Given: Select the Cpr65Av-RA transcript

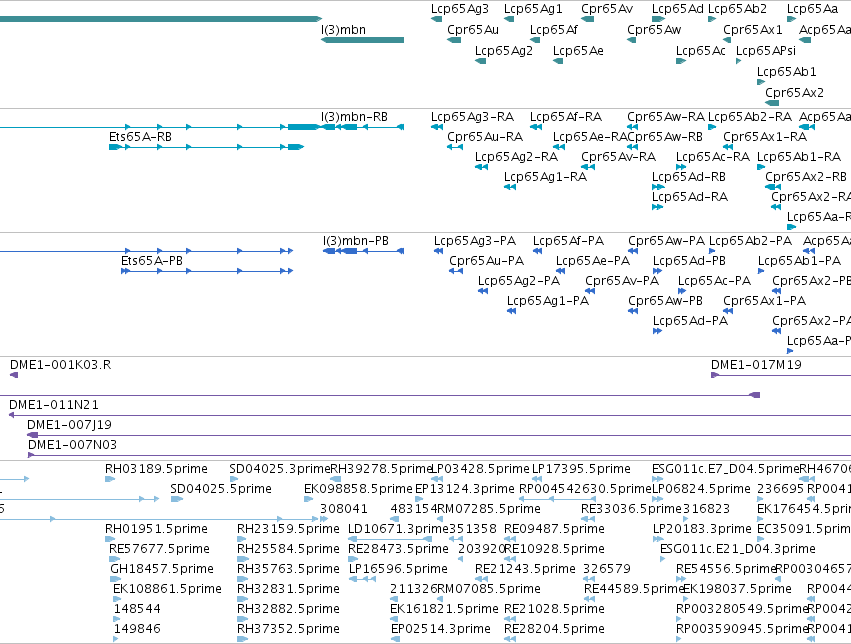Looking at the screenshot, I should (x=618, y=157).
